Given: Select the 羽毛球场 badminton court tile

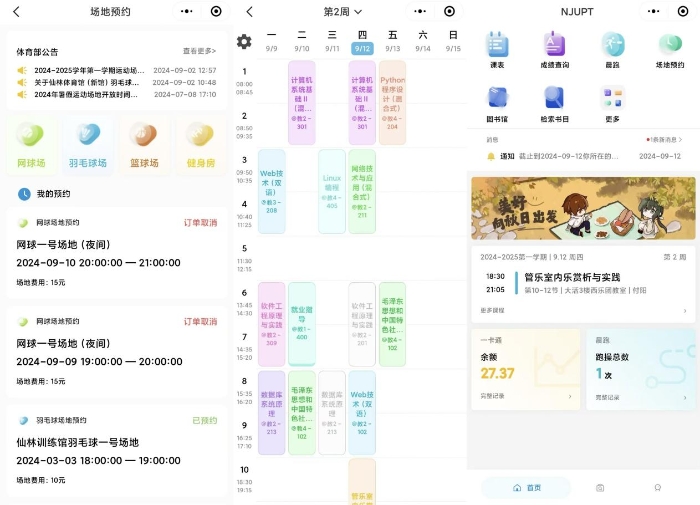Looking at the screenshot, I should (87, 146).
